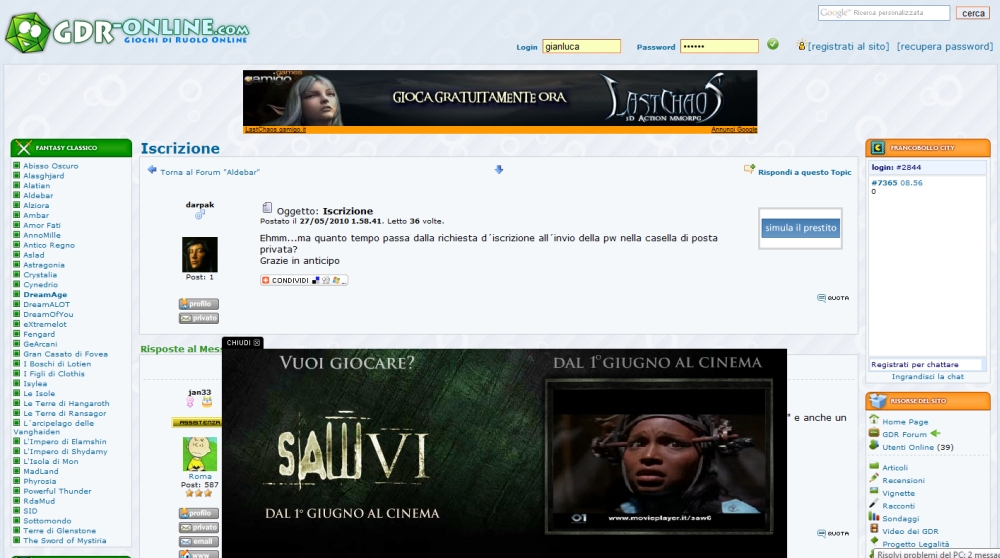This screenshot has height=558, width=1000.
Task: Click Ingrandisci la chat link
Action: 927,376
